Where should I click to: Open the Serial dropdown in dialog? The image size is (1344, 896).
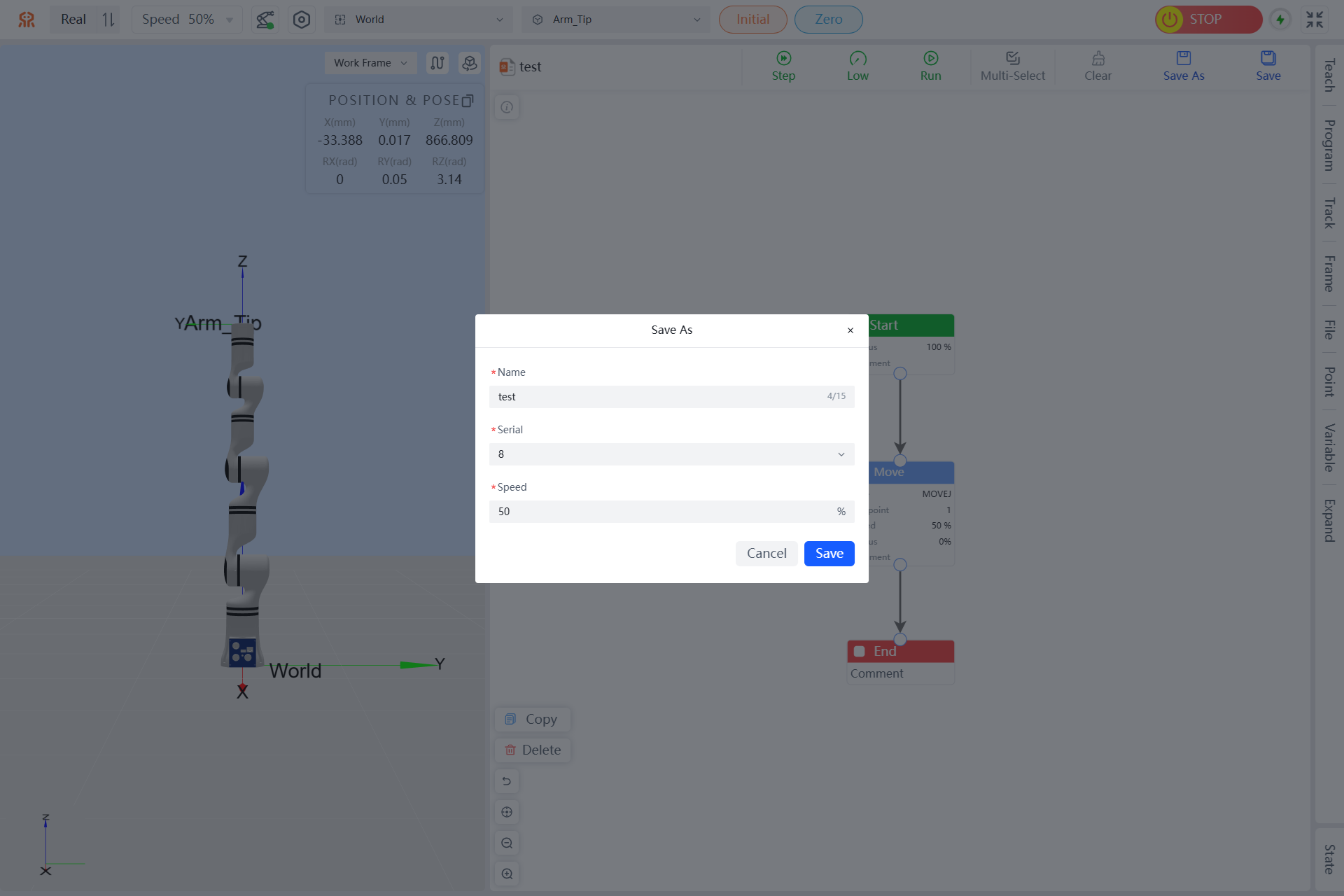pyautogui.click(x=671, y=454)
